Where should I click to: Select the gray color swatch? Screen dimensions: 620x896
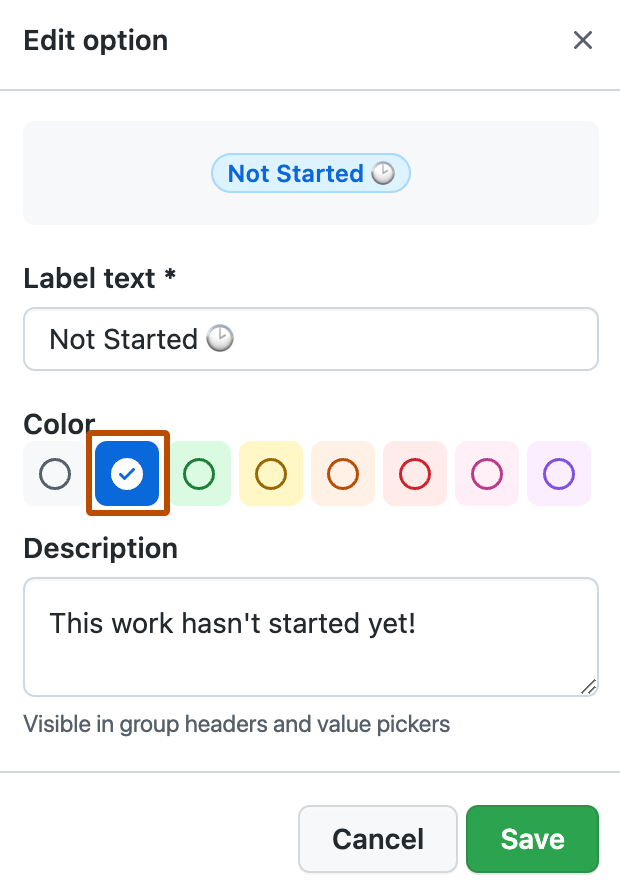55,473
